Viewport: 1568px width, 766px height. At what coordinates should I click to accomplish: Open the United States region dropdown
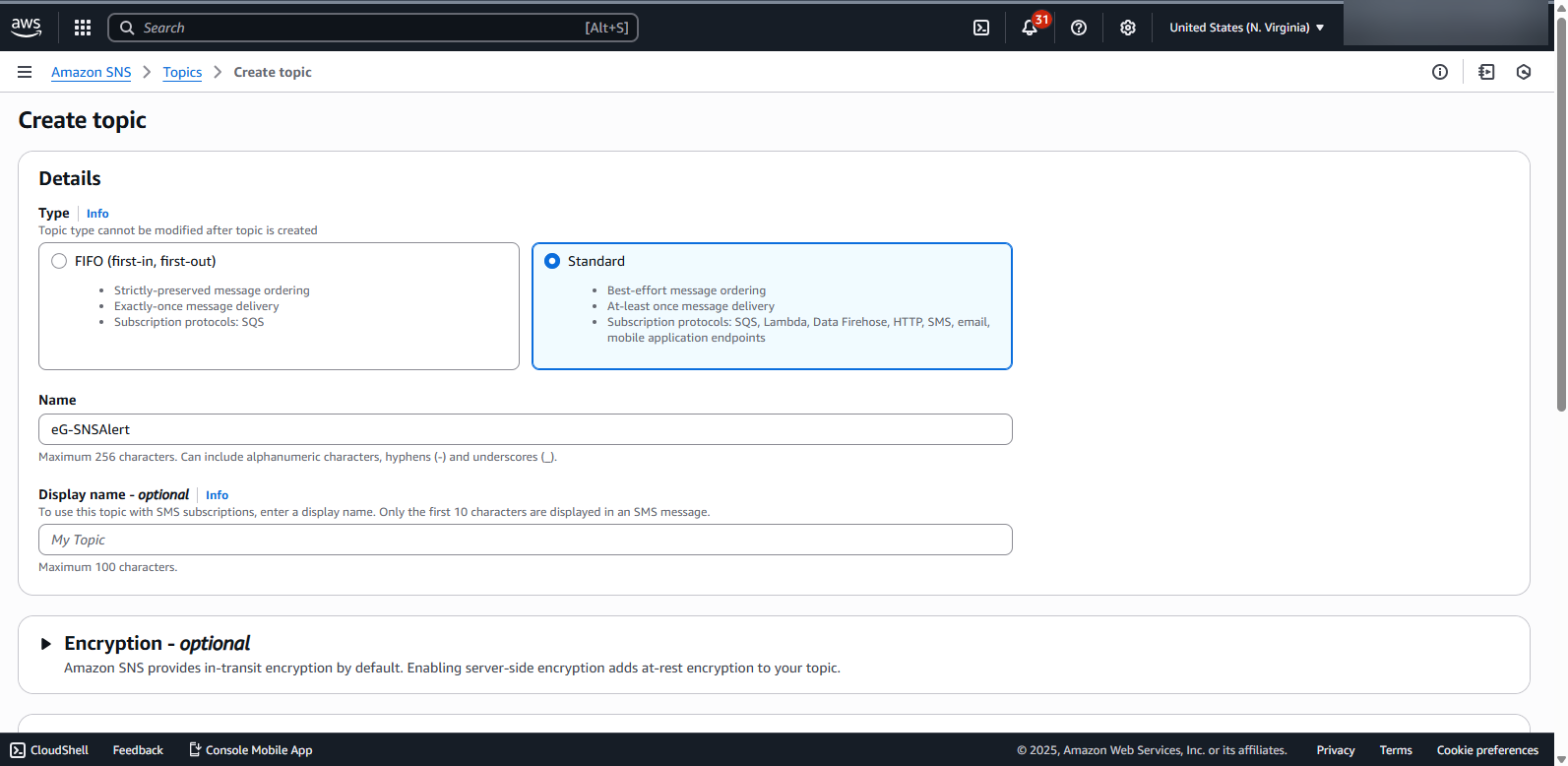(x=1246, y=28)
